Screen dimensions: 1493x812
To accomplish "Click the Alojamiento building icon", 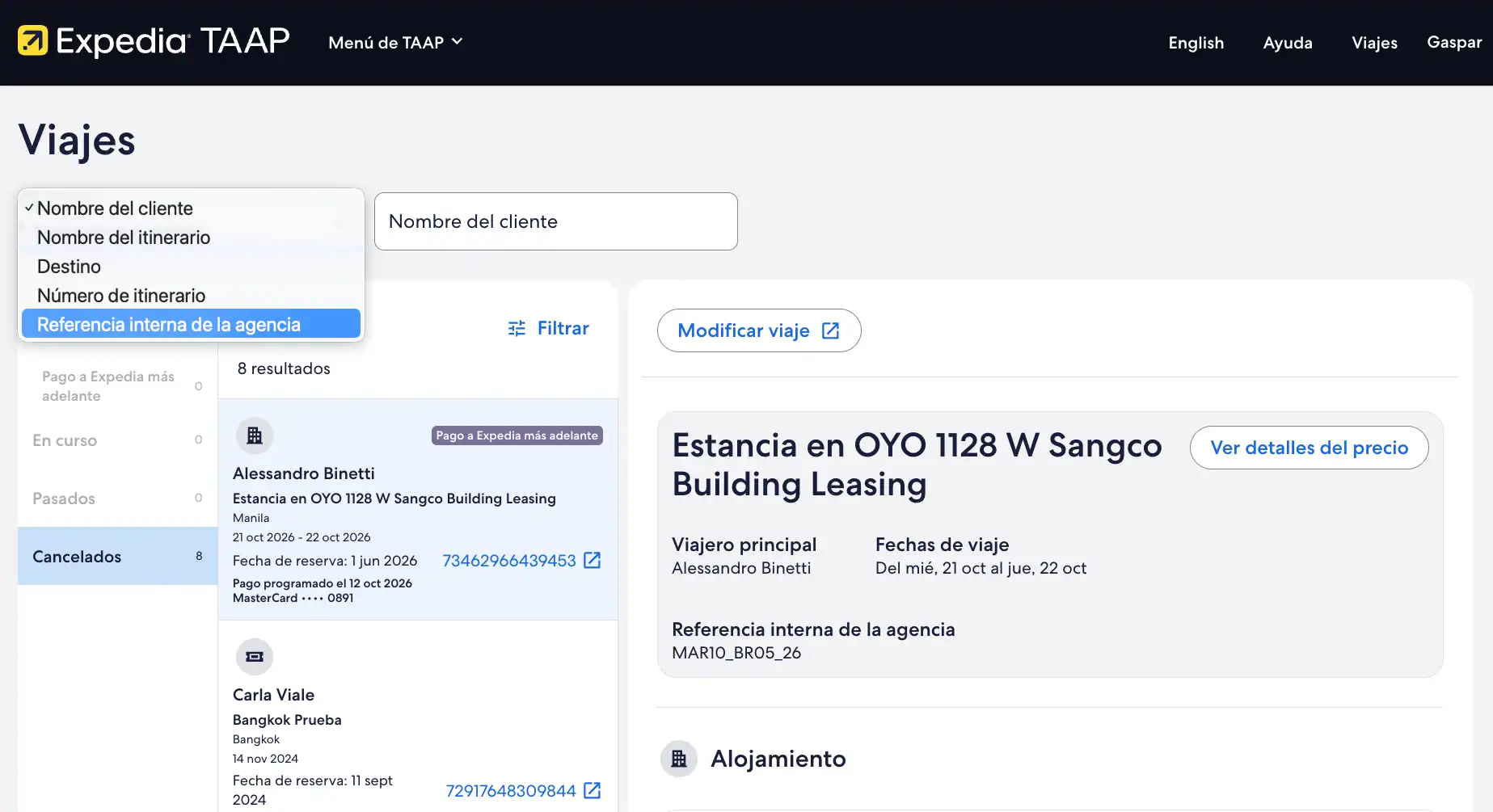I will [x=679, y=759].
